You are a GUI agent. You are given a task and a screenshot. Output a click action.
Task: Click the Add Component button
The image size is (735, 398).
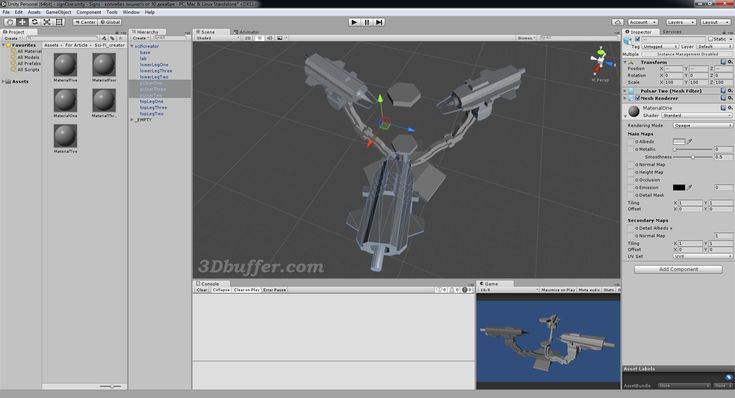pyautogui.click(x=678, y=270)
